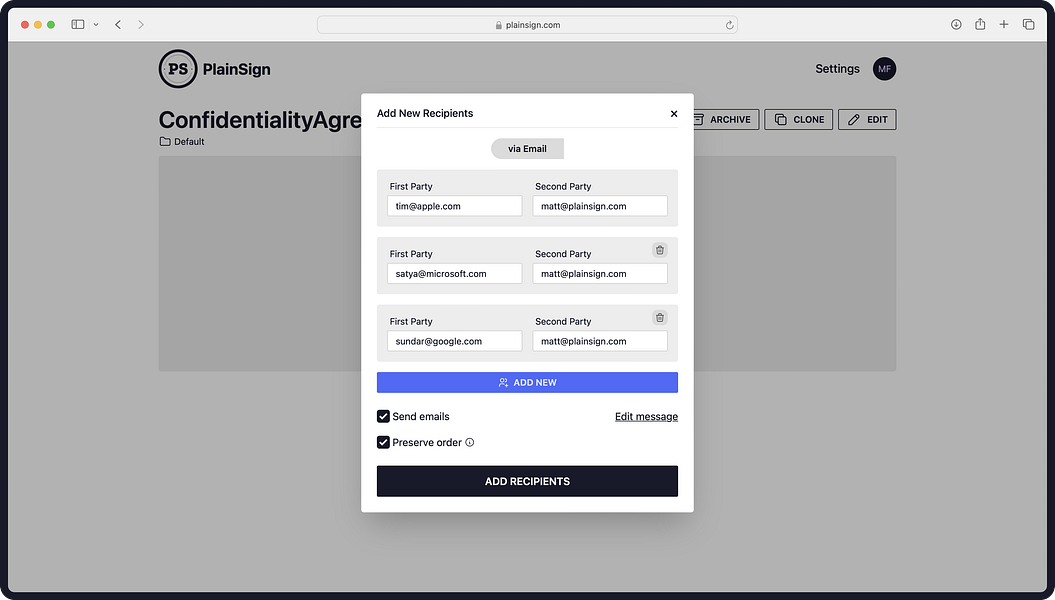Open Safari downloads
The width and height of the screenshot is (1055, 600).
(x=956, y=24)
